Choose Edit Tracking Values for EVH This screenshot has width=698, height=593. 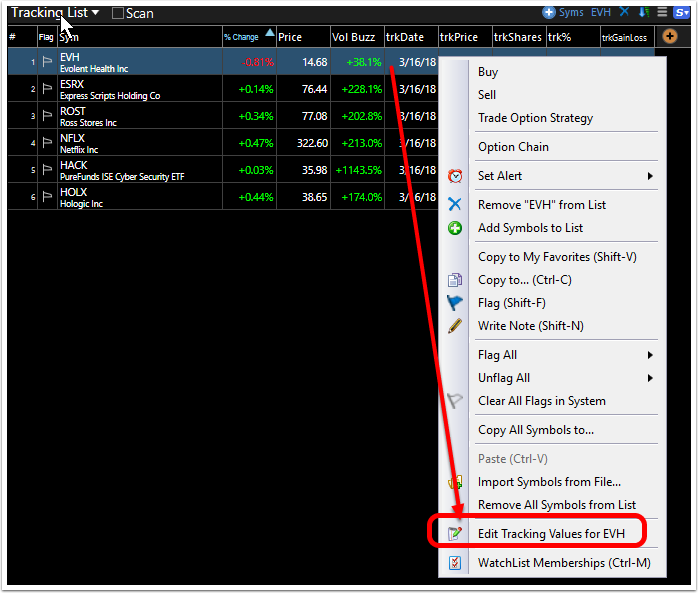tap(551, 534)
